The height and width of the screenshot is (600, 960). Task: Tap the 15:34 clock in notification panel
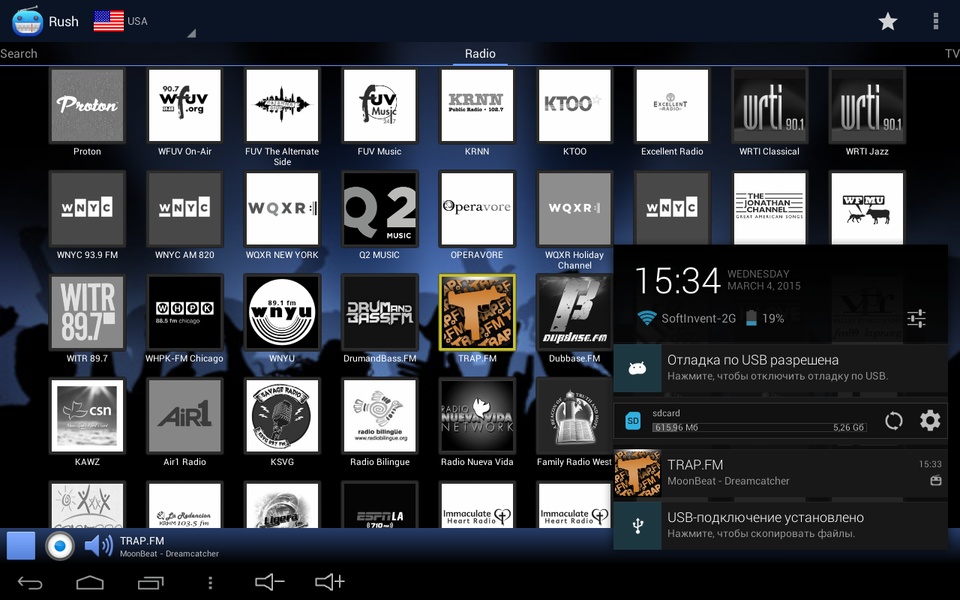click(x=677, y=282)
